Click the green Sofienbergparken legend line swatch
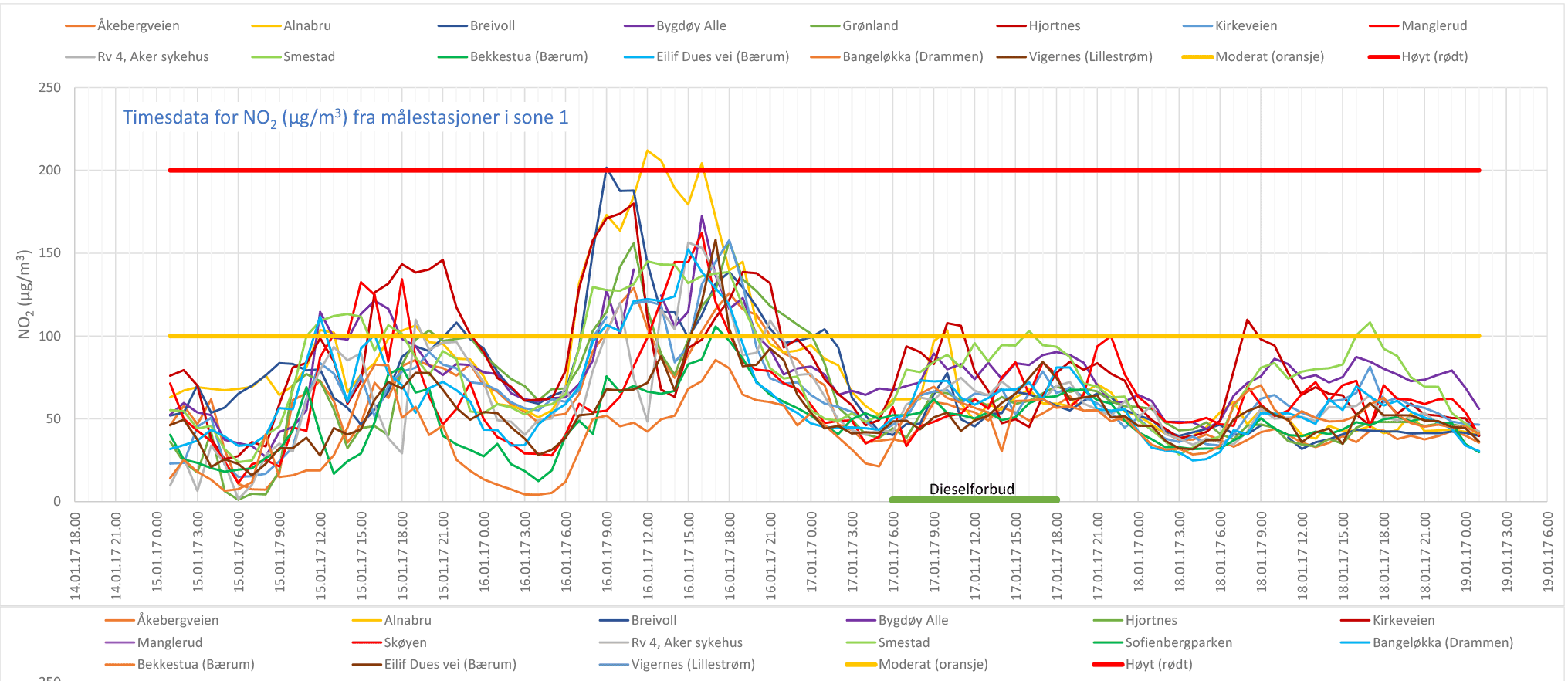 click(1108, 642)
